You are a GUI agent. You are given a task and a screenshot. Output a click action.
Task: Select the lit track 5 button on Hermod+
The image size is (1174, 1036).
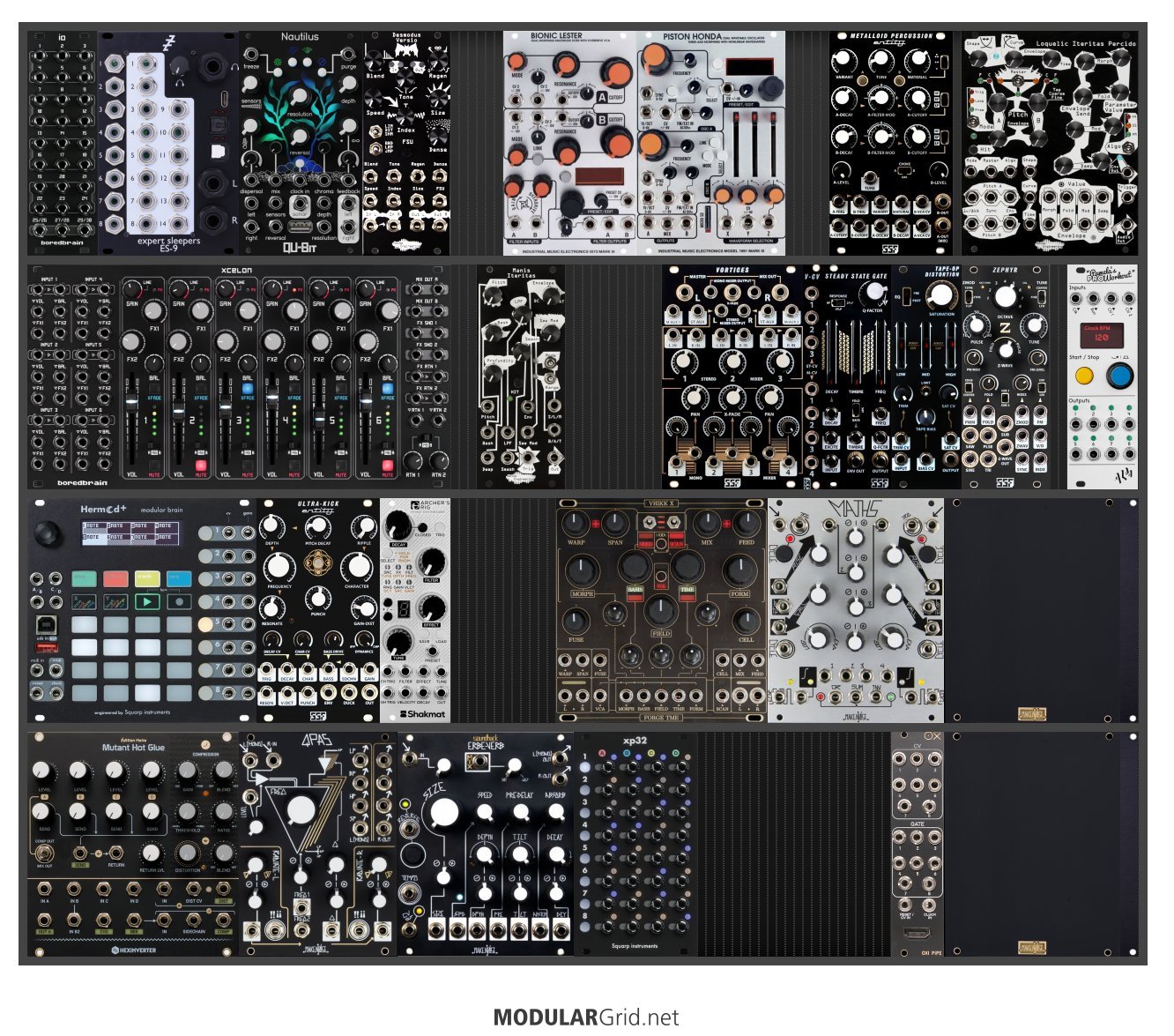pos(204,623)
